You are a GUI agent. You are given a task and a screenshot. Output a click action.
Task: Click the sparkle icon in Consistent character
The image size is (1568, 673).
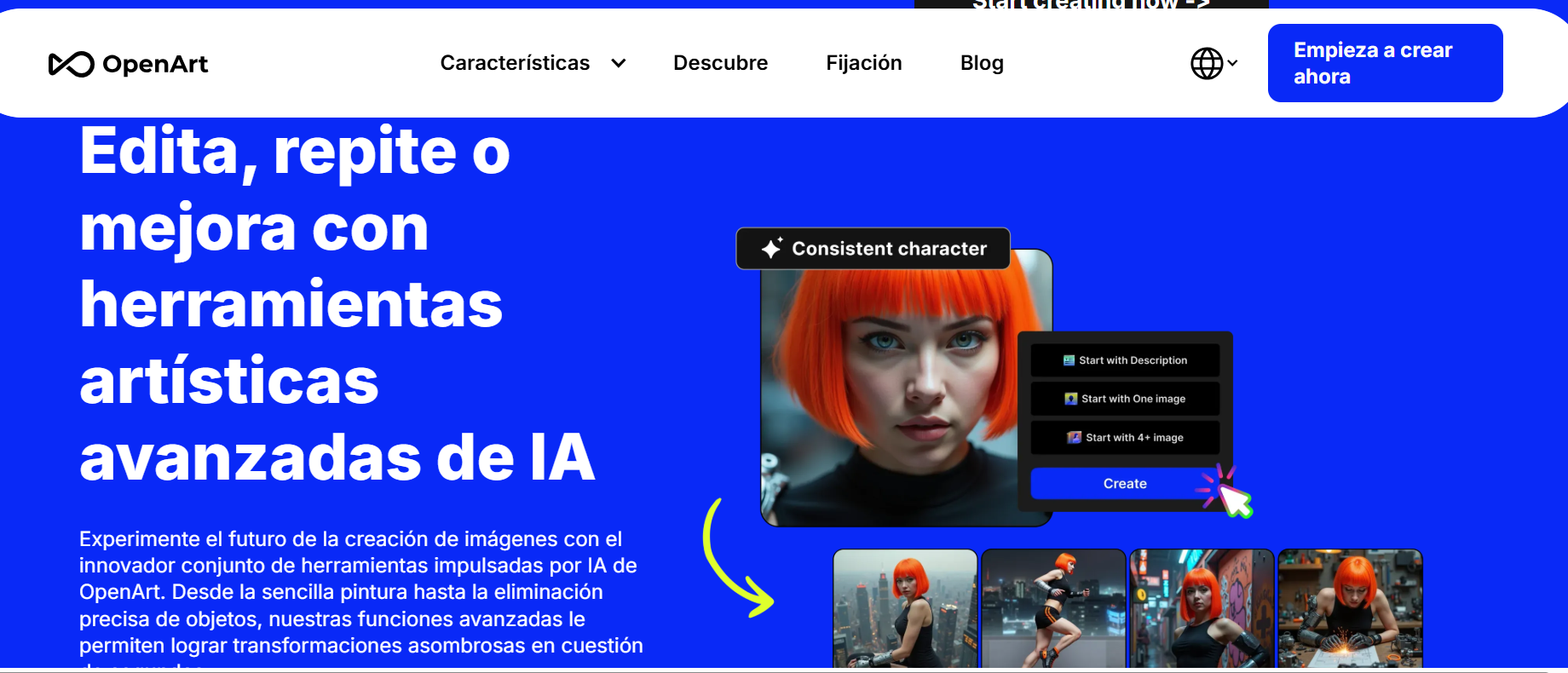[771, 248]
